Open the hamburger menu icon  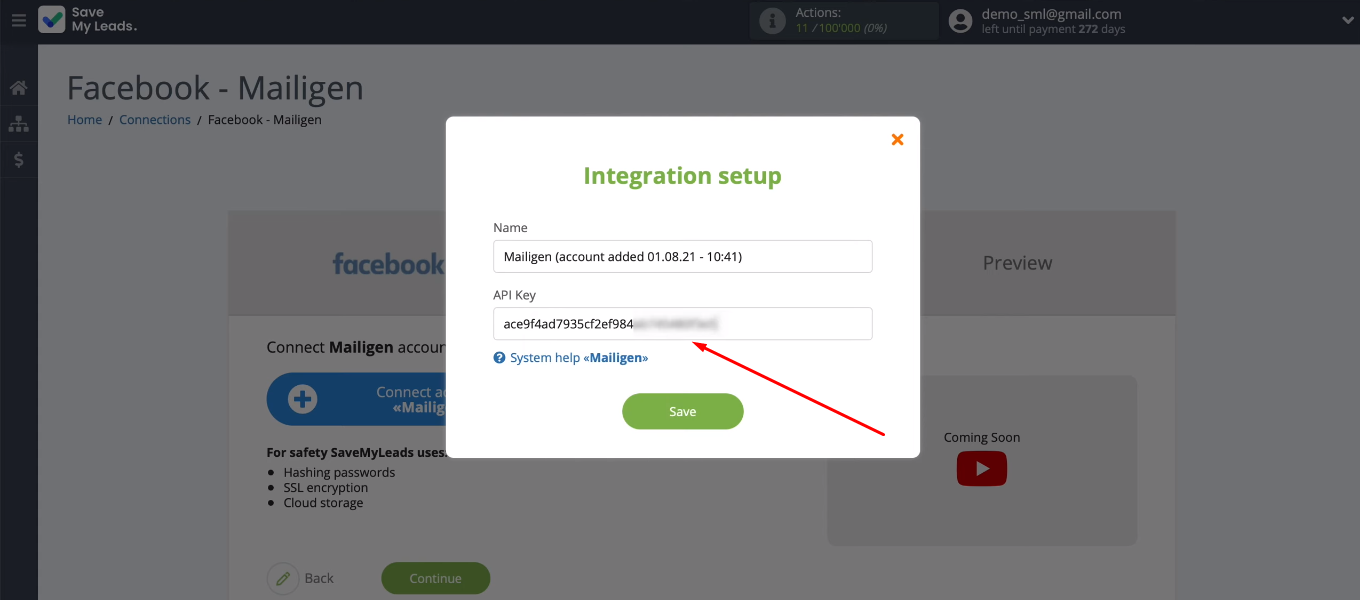(18, 20)
